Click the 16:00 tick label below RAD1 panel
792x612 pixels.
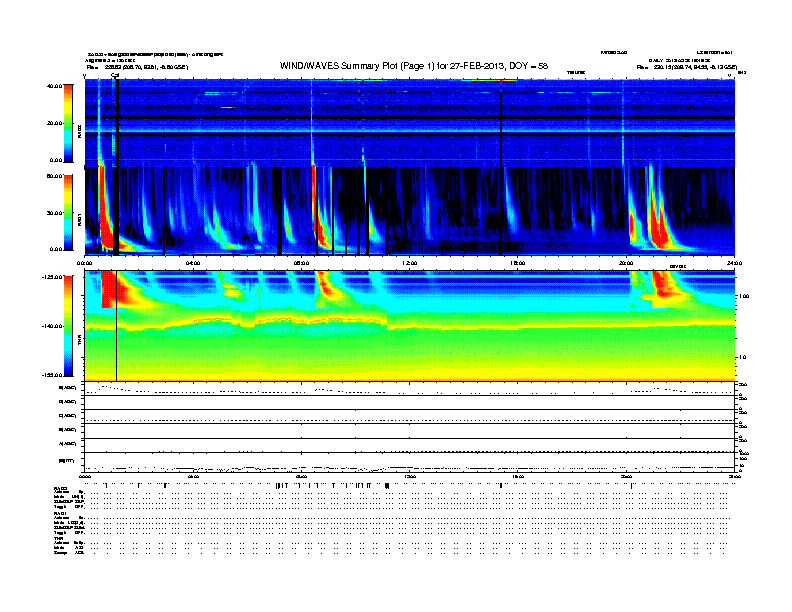pyautogui.click(x=518, y=263)
